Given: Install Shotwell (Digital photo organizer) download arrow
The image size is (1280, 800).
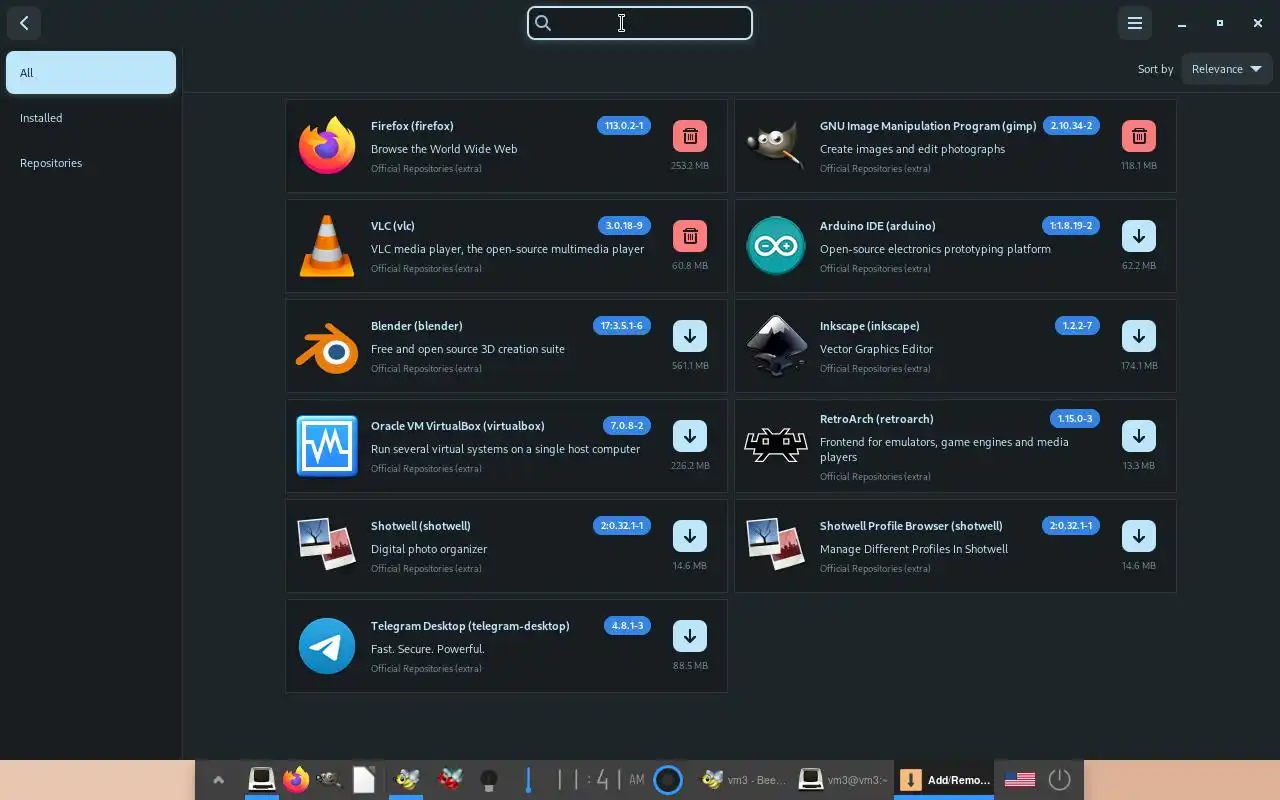Looking at the screenshot, I should click(x=689, y=536).
